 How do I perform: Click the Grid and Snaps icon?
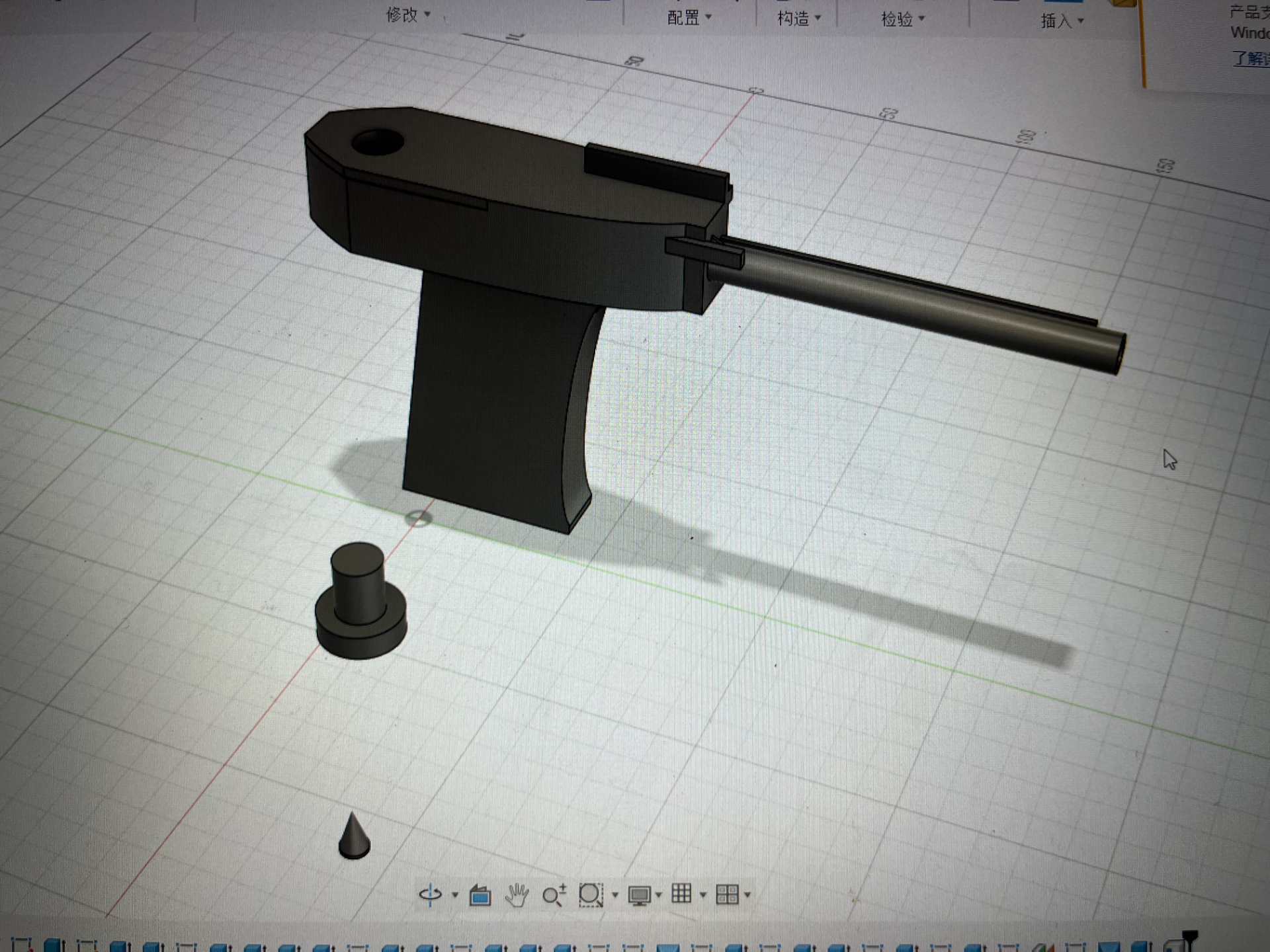point(681,894)
